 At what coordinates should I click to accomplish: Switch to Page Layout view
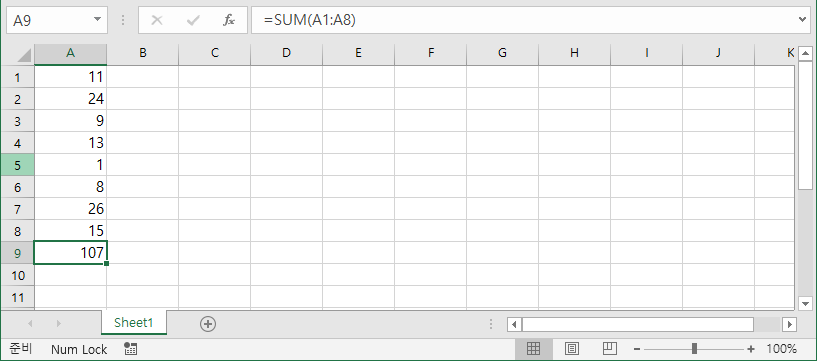click(572, 348)
